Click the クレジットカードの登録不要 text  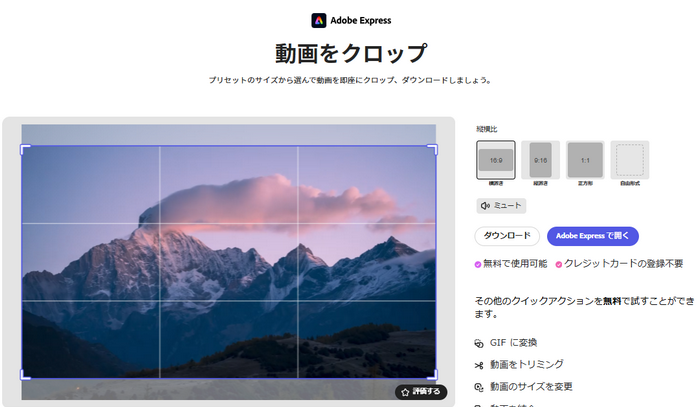tap(623, 264)
